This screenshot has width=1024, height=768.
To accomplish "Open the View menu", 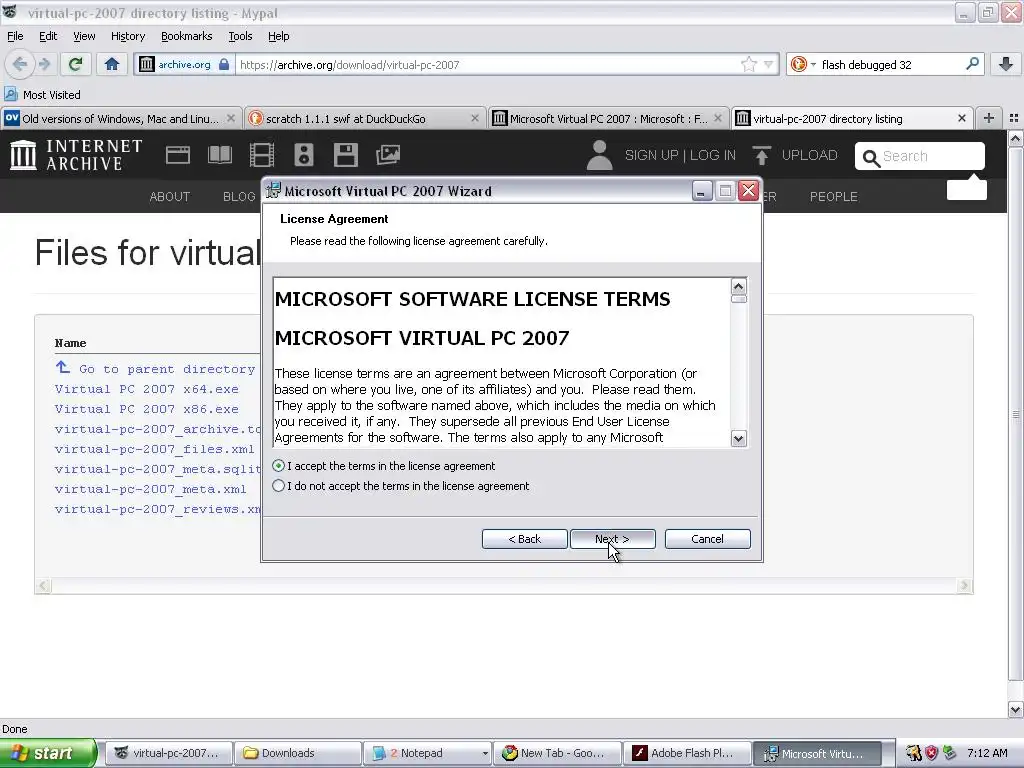I will [x=84, y=36].
